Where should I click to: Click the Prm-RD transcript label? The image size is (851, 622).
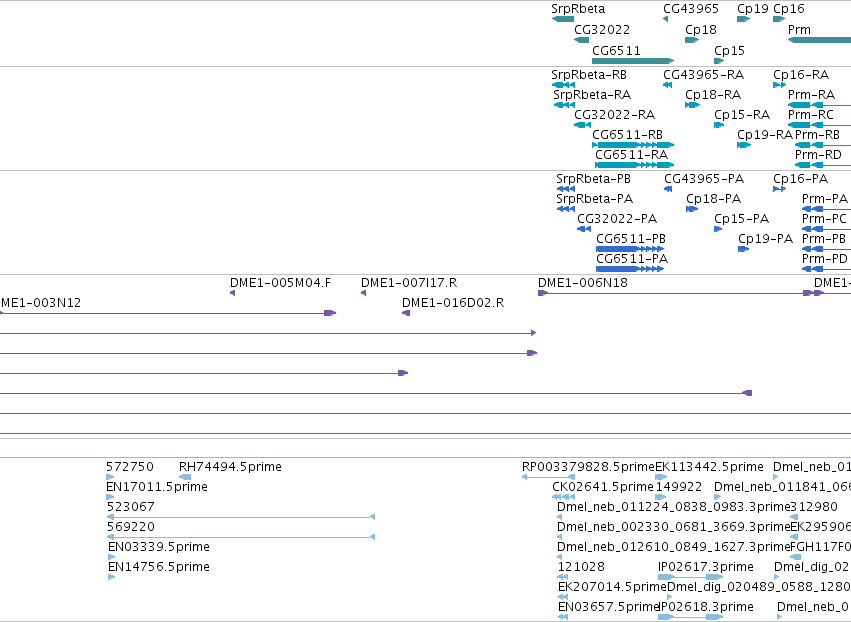tap(818, 155)
